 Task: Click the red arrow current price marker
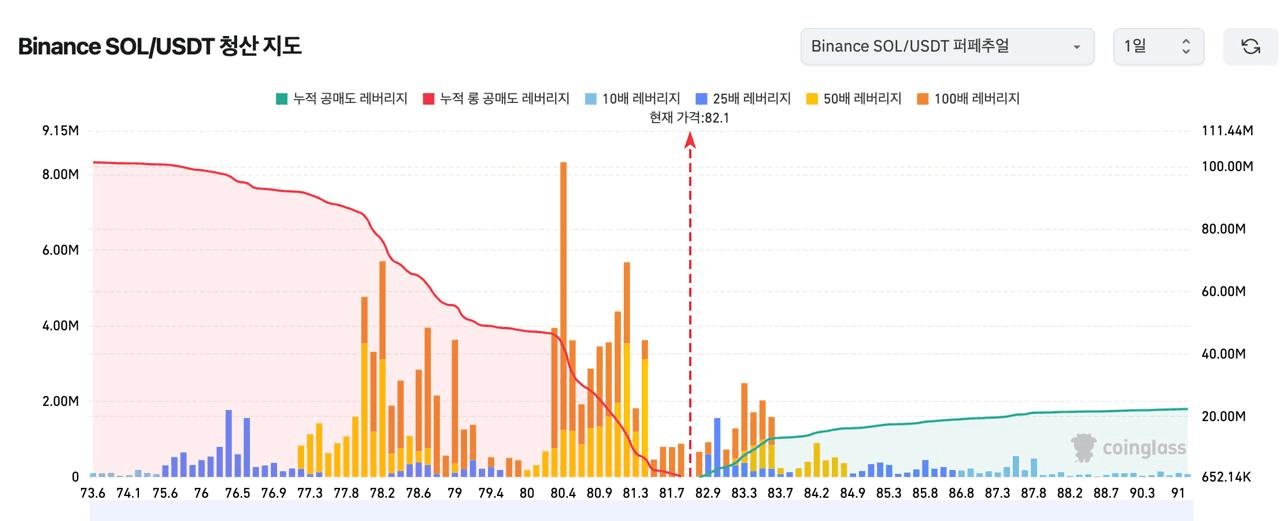tap(690, 141)
